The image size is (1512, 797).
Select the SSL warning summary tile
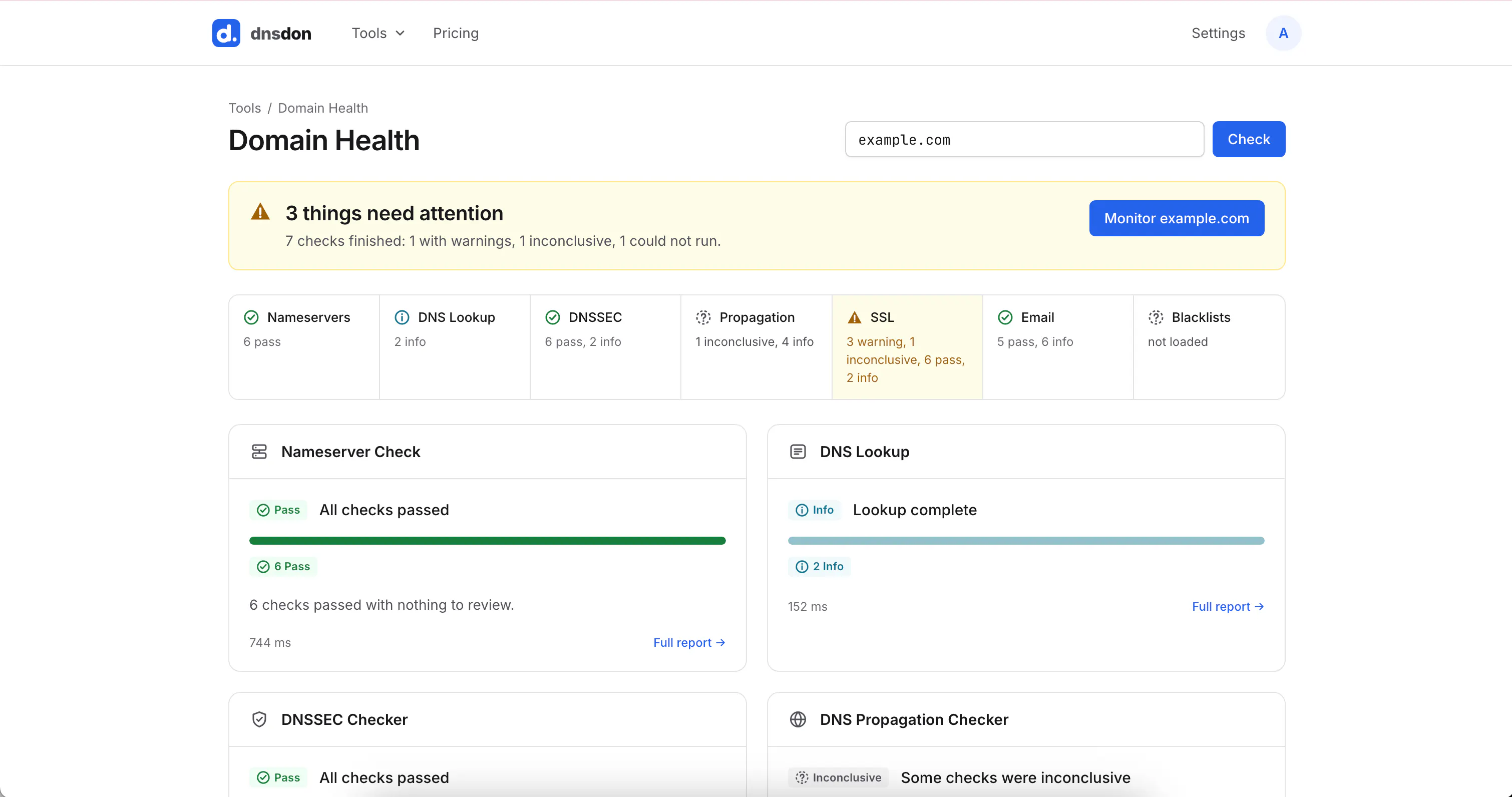[907, 347]
